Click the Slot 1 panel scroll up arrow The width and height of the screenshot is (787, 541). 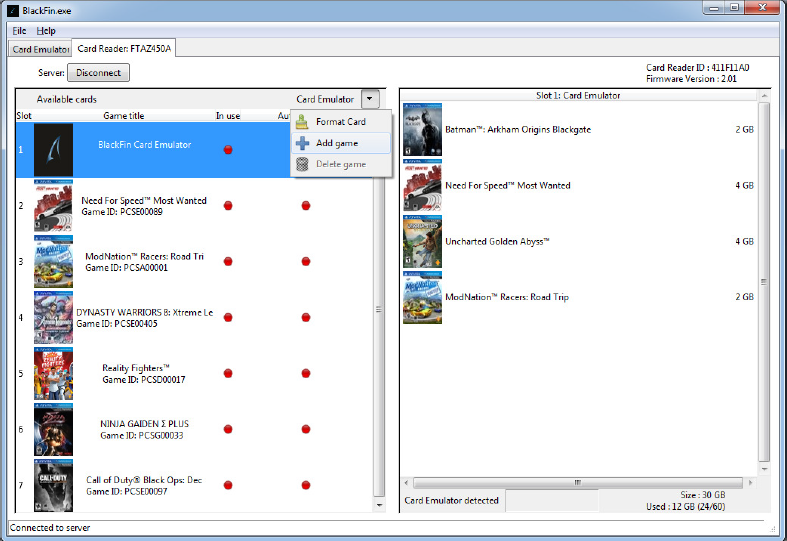click(x=764, y=95)
